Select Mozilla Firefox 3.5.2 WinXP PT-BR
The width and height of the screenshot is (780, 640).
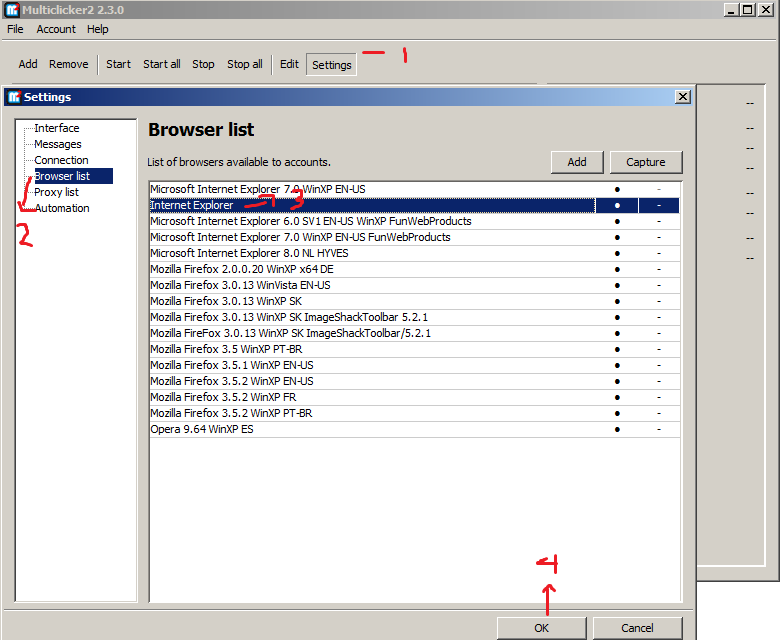(415, 413)
